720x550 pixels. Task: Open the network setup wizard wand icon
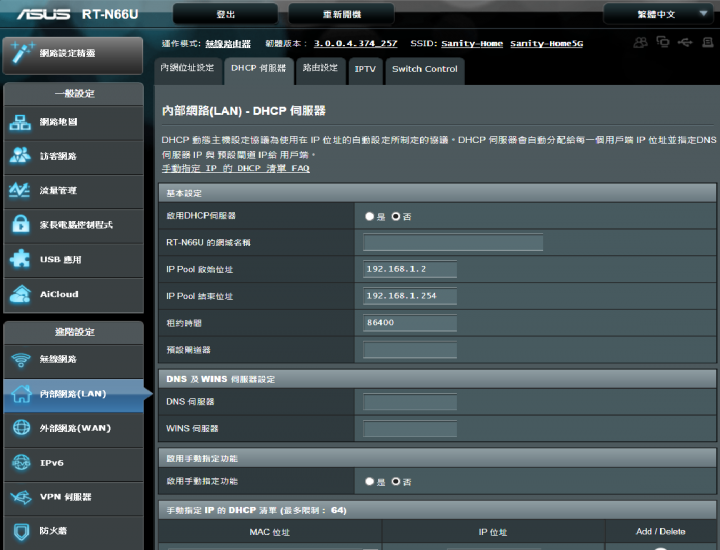pyautogui.click(x=22, y=52)
